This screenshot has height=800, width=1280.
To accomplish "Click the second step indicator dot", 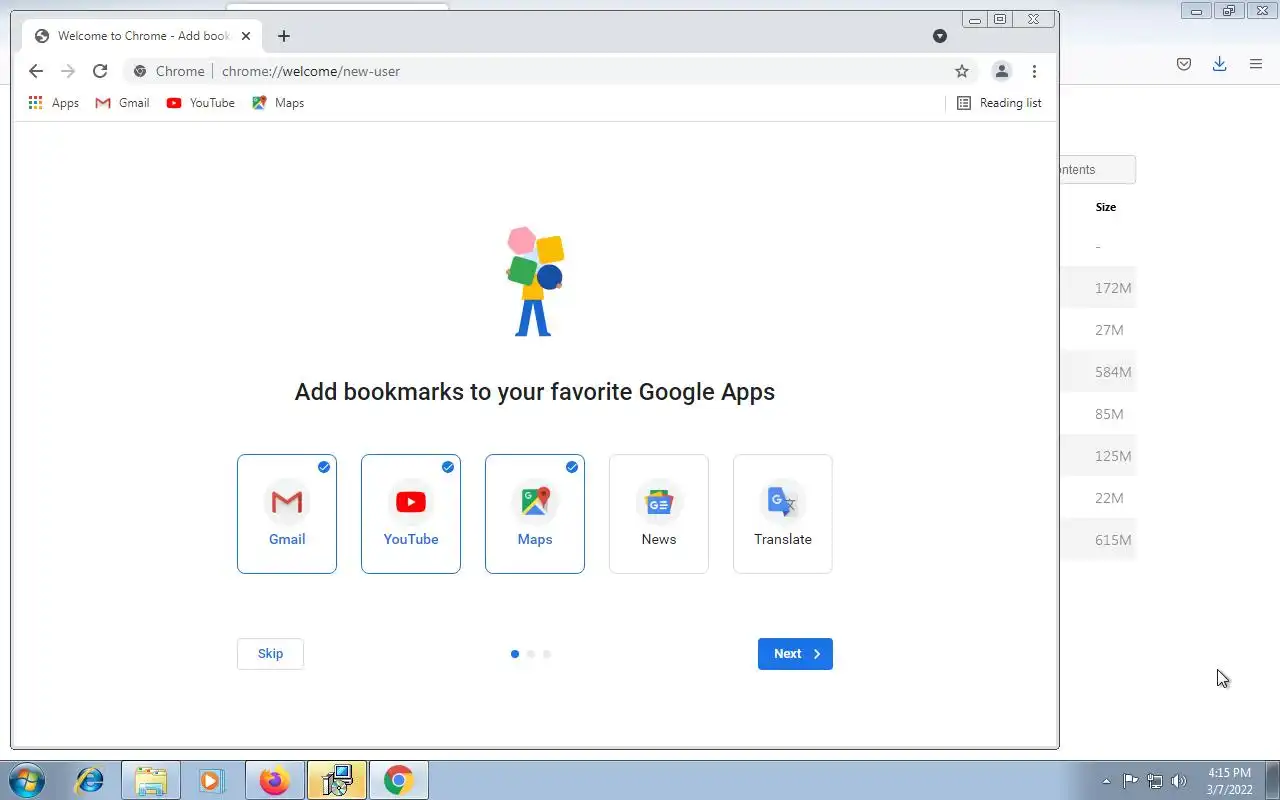I will tap(531, 654).
